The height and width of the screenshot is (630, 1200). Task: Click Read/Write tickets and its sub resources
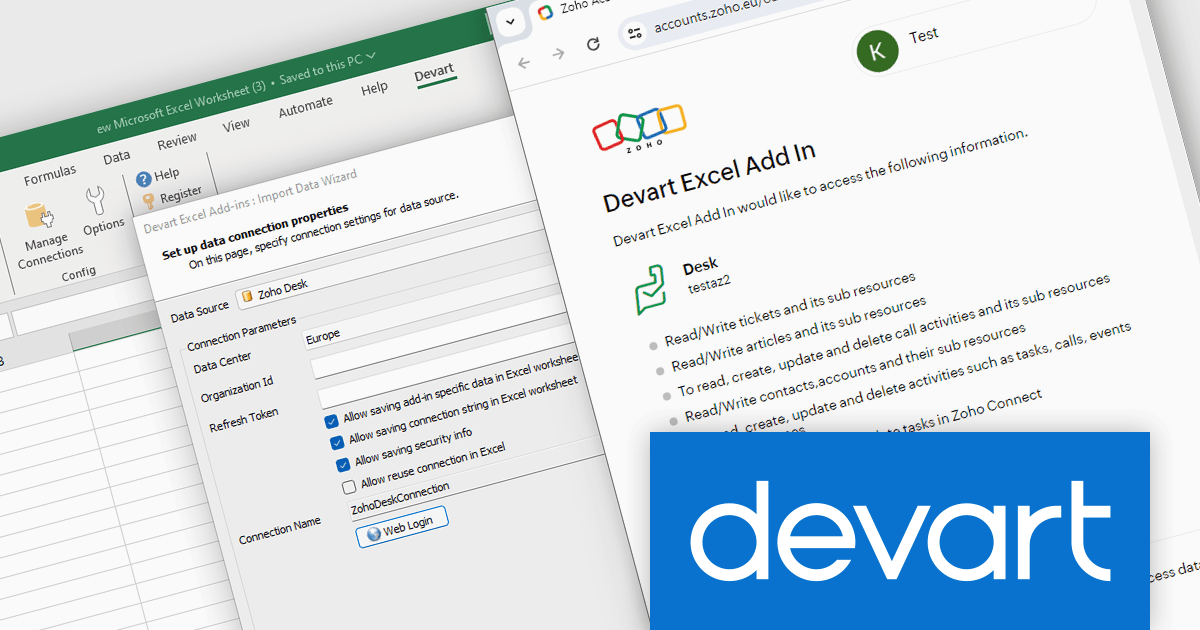pyautogui.click(x=792, y=308)
